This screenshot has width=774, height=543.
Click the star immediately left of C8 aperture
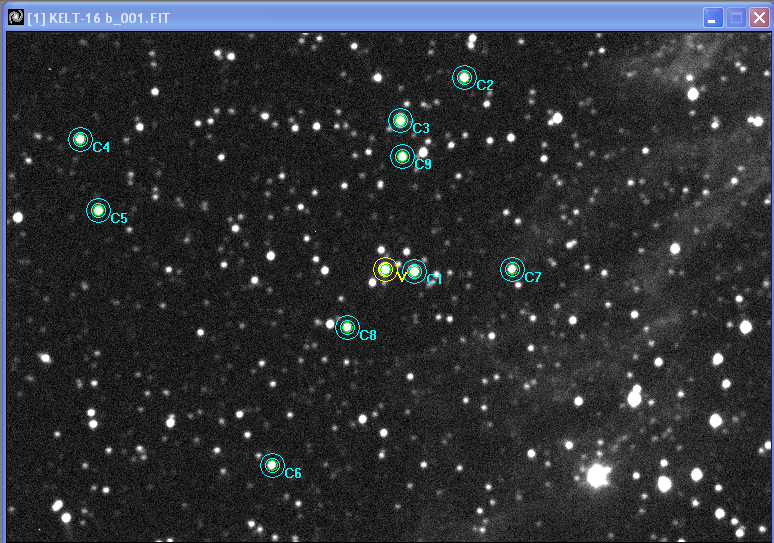[330, 323]
